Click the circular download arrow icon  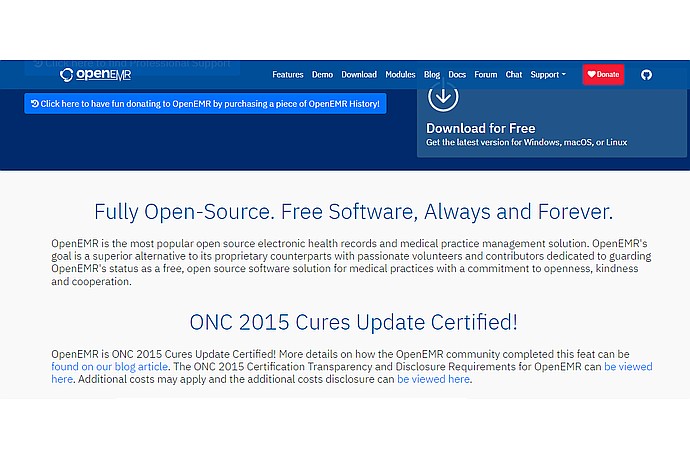click(443, 97)
